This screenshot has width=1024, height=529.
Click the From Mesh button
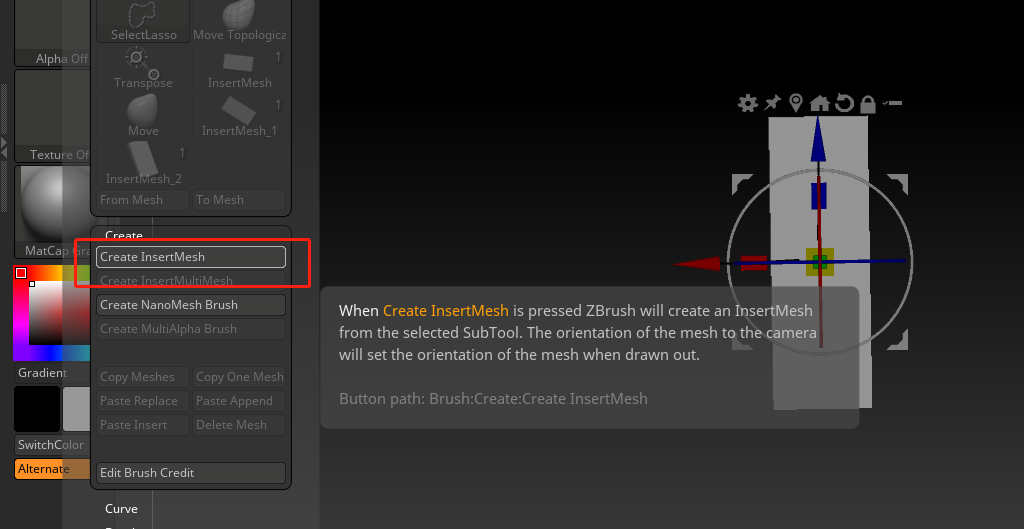tap(143, 200)
